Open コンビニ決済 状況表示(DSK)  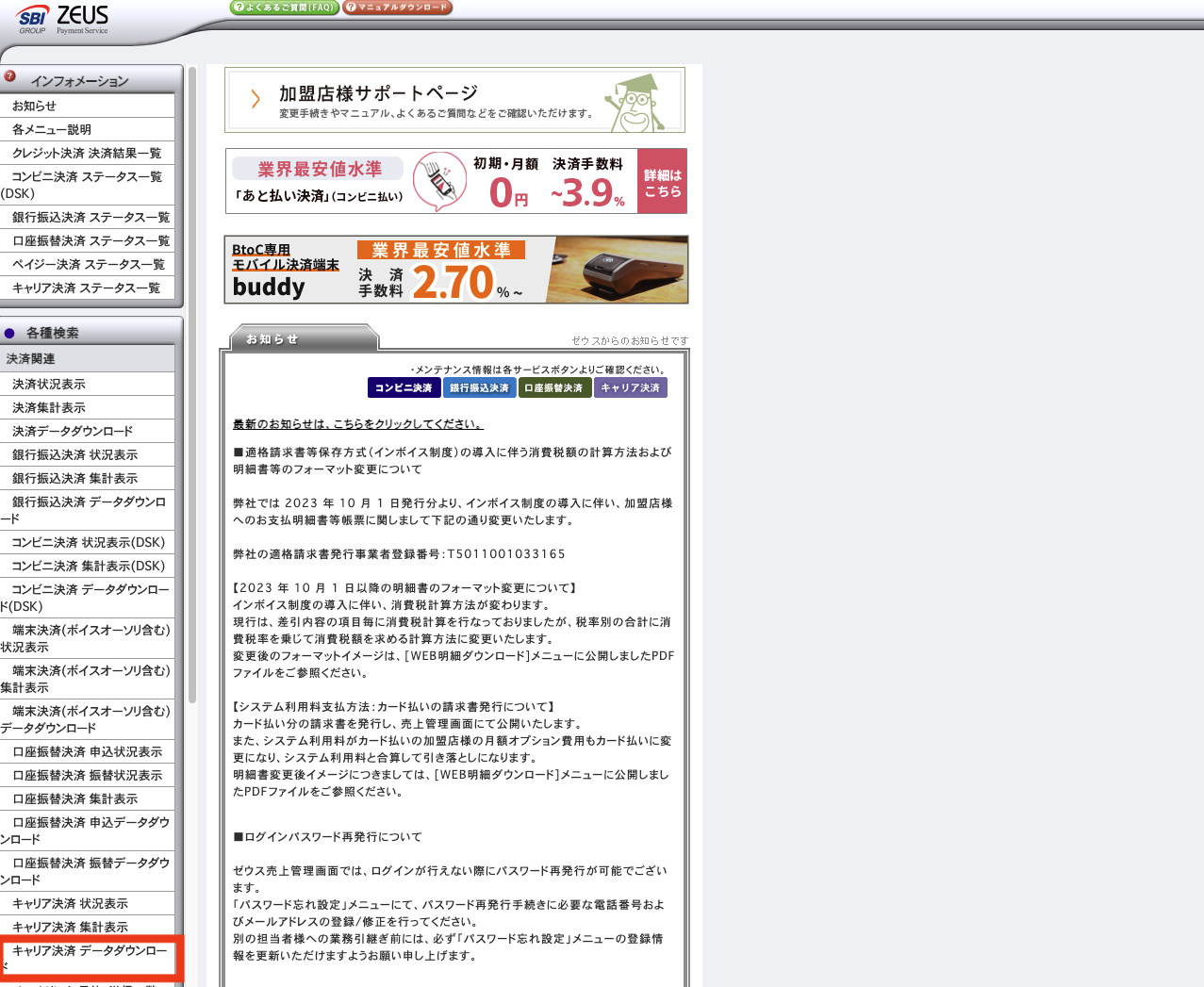(x=87, y=542)
